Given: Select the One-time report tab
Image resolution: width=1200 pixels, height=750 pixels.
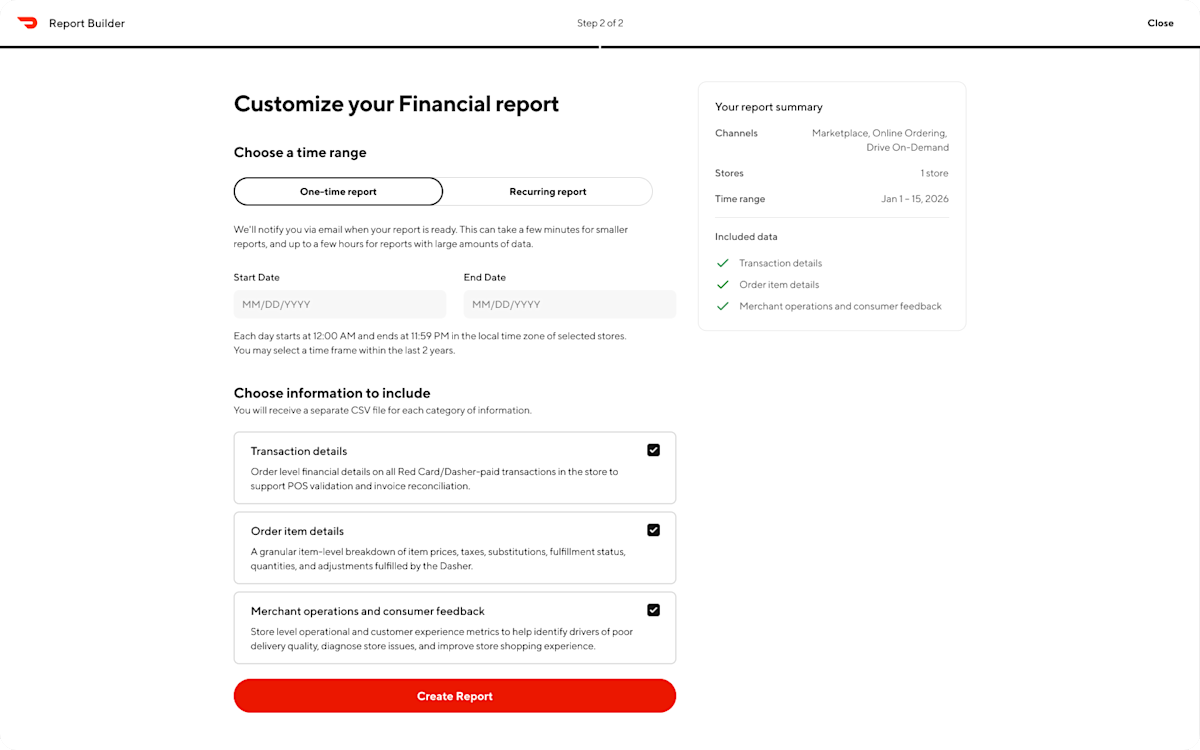Looking at the screenshot, I should [338, 191].
